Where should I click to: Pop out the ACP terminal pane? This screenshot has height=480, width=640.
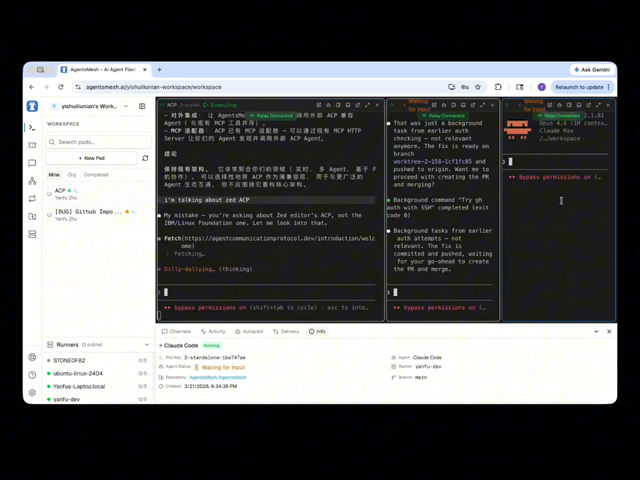click(358, 105)
